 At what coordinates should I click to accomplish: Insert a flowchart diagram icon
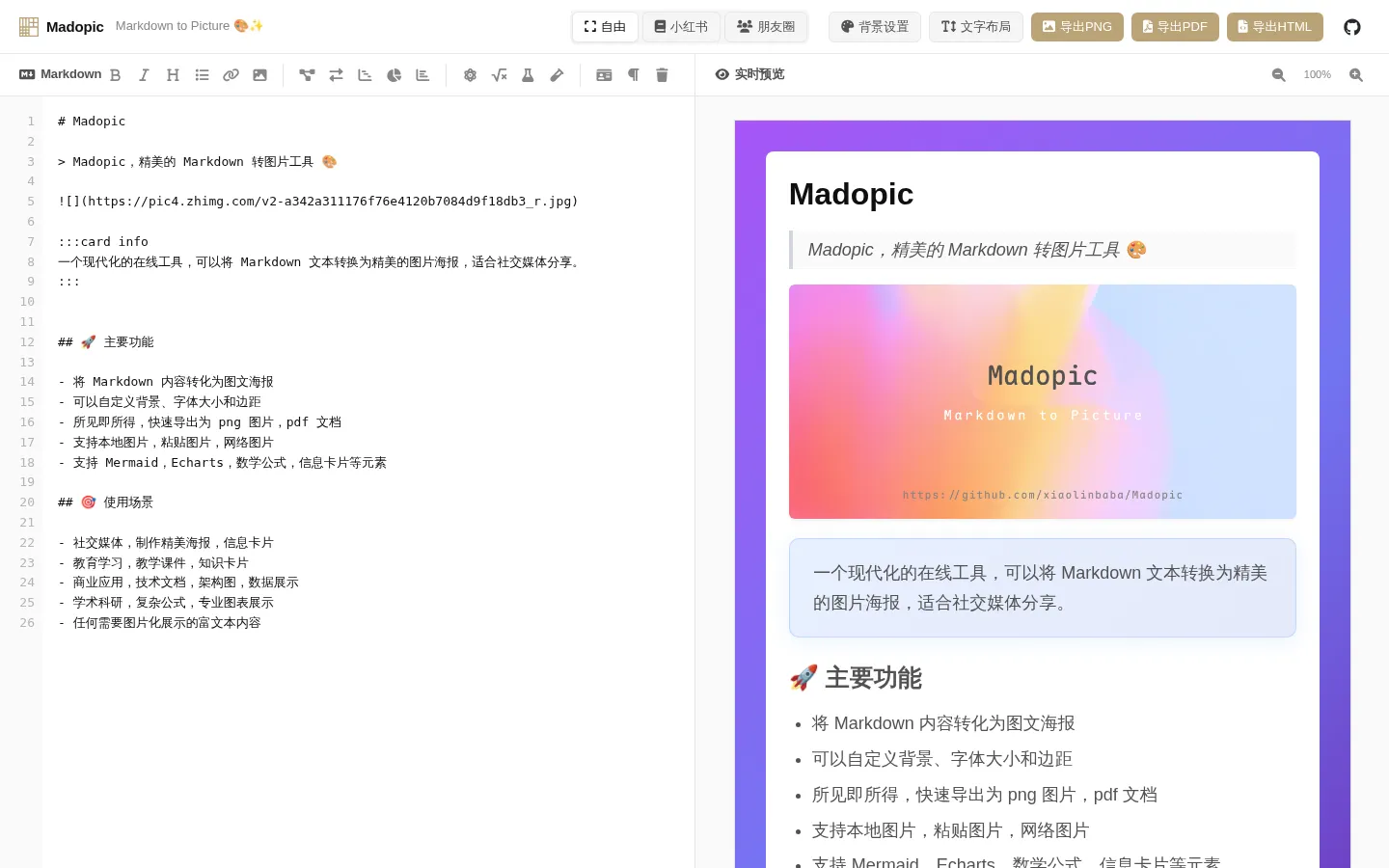coord(307,75)
